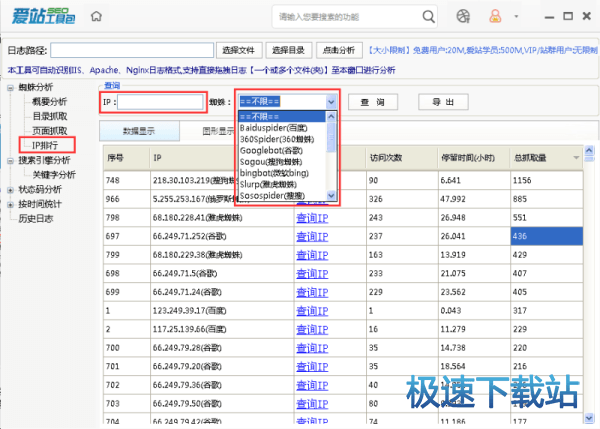Choose 360Spider in the dropdown list

click(282, 139)
